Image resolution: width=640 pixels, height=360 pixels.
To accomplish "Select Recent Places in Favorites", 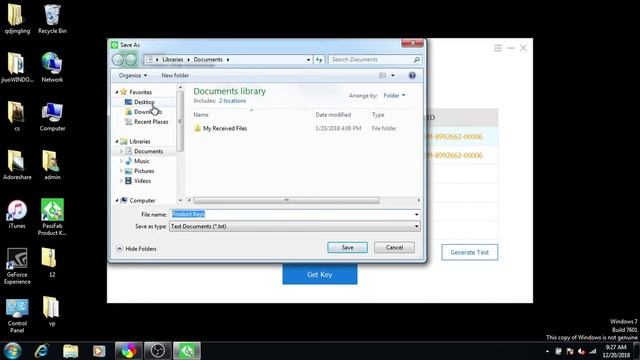I will pos(151,122).
